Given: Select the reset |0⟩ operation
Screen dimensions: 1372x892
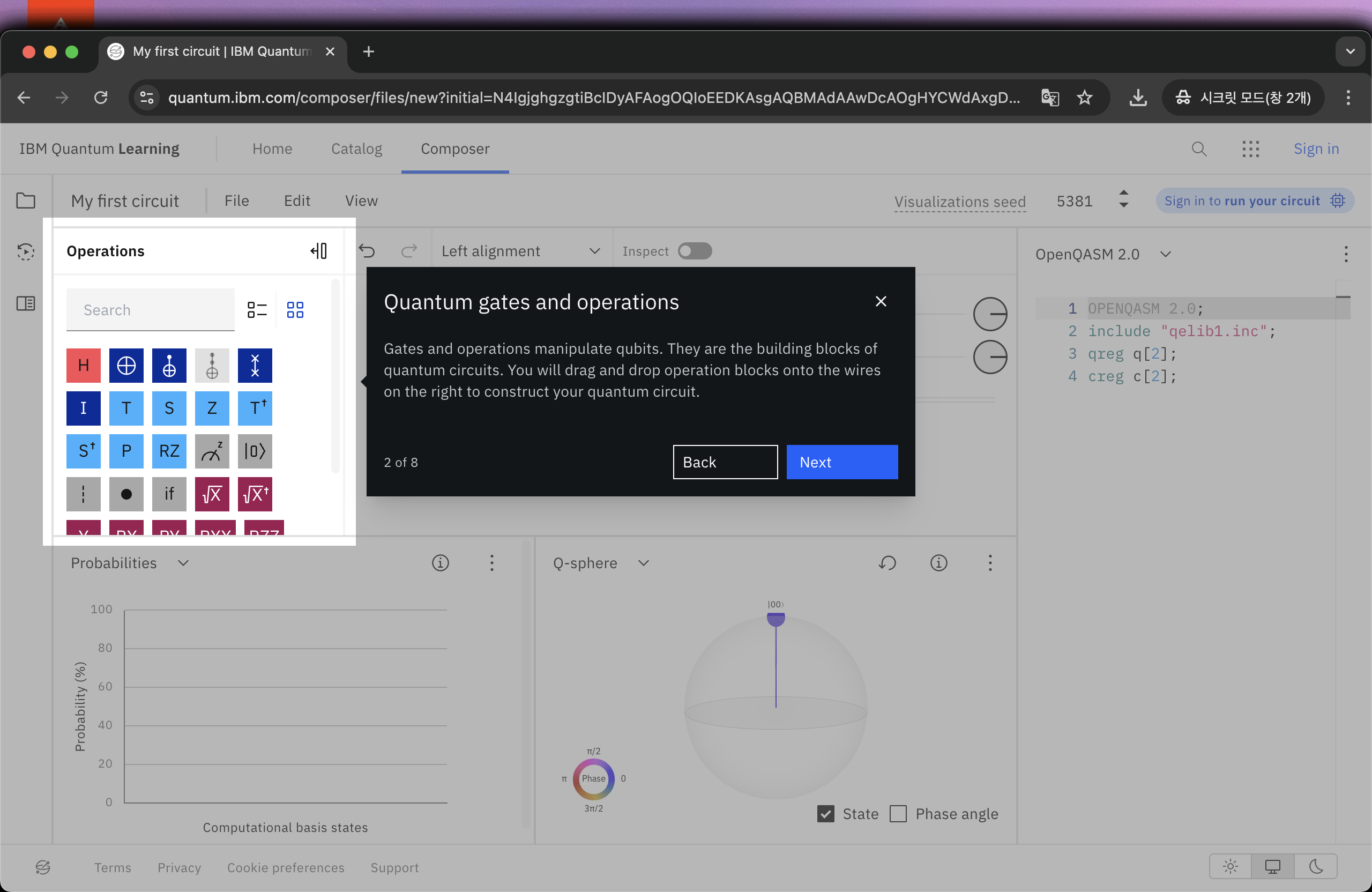Looking at the screenshot, I should pyautogui.click(x=255, y=451).
